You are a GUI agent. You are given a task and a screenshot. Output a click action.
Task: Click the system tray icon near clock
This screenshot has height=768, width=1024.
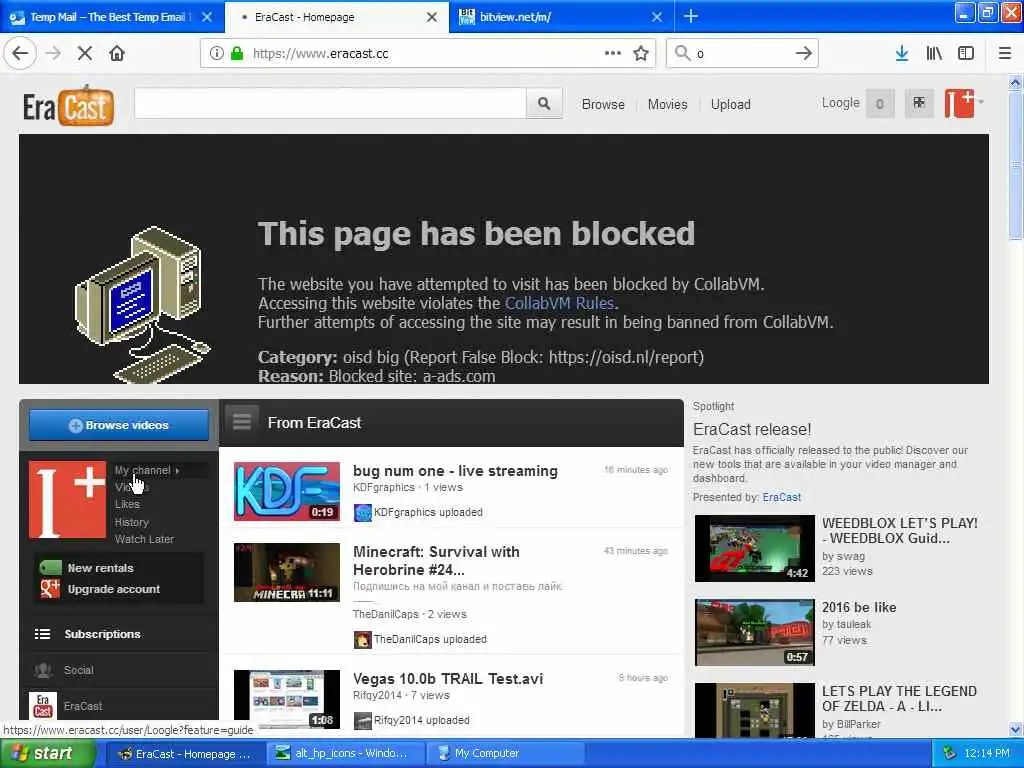coord(950,754)
